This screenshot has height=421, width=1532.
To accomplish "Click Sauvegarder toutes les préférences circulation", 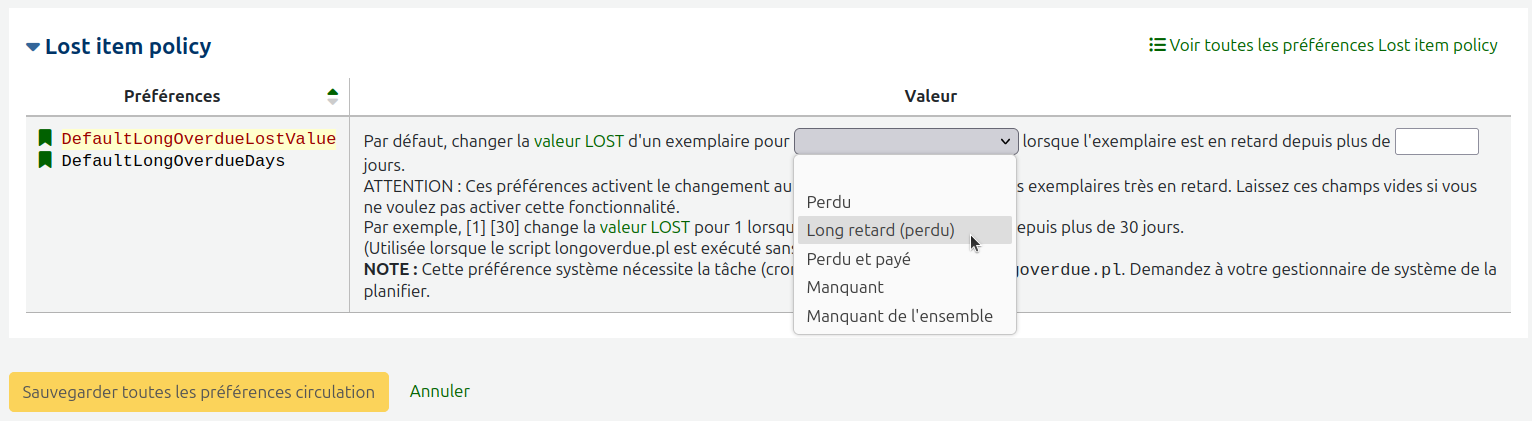I will pyautogui.click(x=199, y=392).
